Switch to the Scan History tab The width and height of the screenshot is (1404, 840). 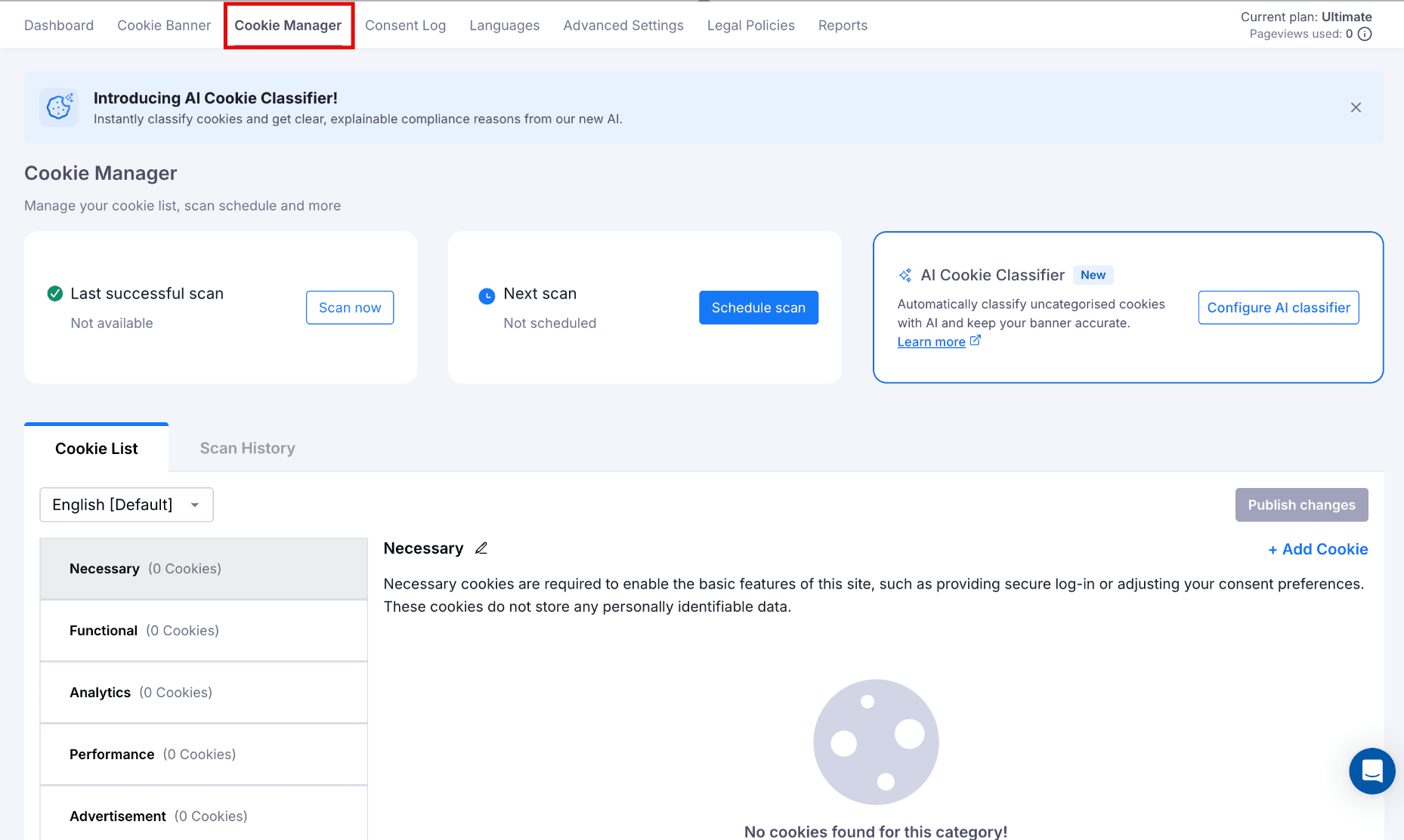pyautogui.click(x=248, y=449)
